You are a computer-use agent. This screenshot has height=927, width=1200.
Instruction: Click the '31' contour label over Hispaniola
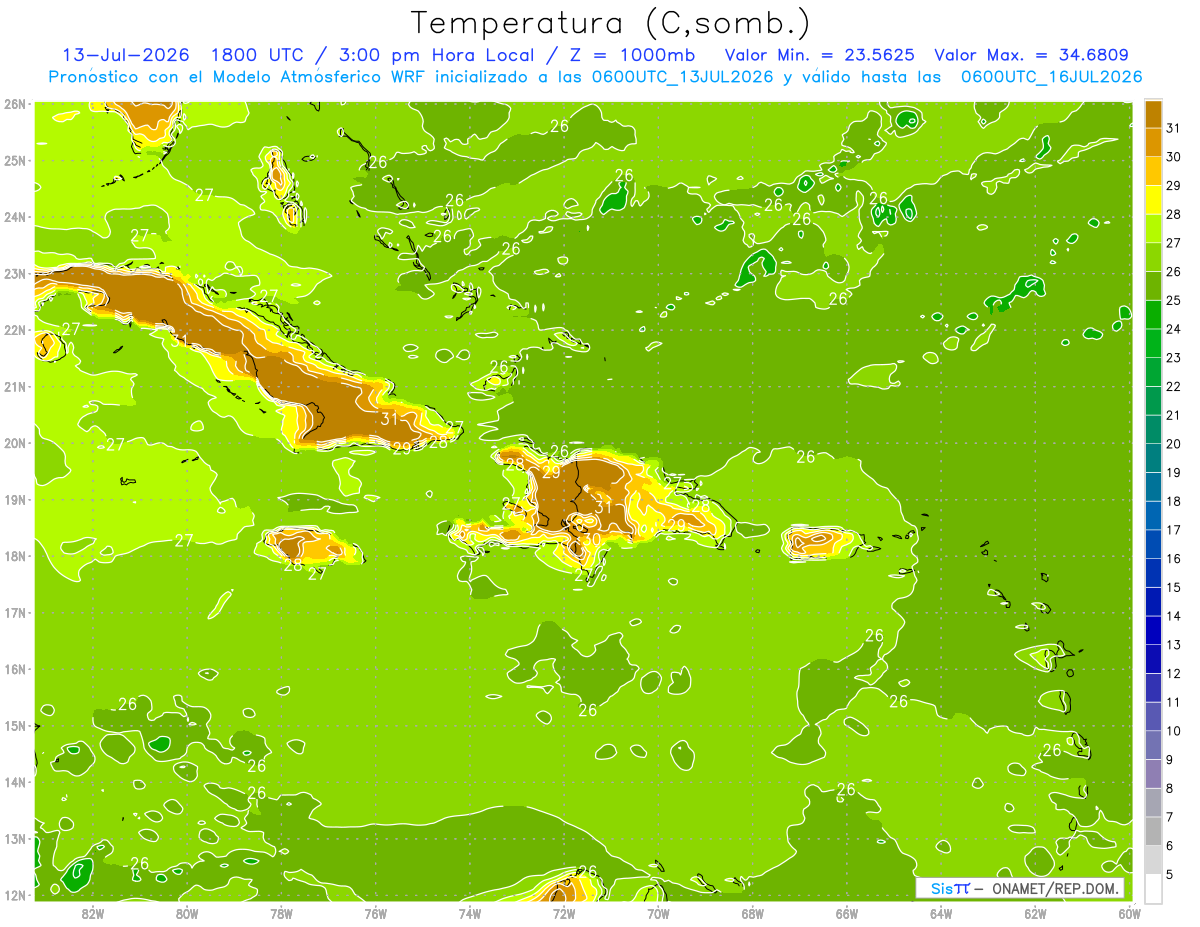(603, 507)
